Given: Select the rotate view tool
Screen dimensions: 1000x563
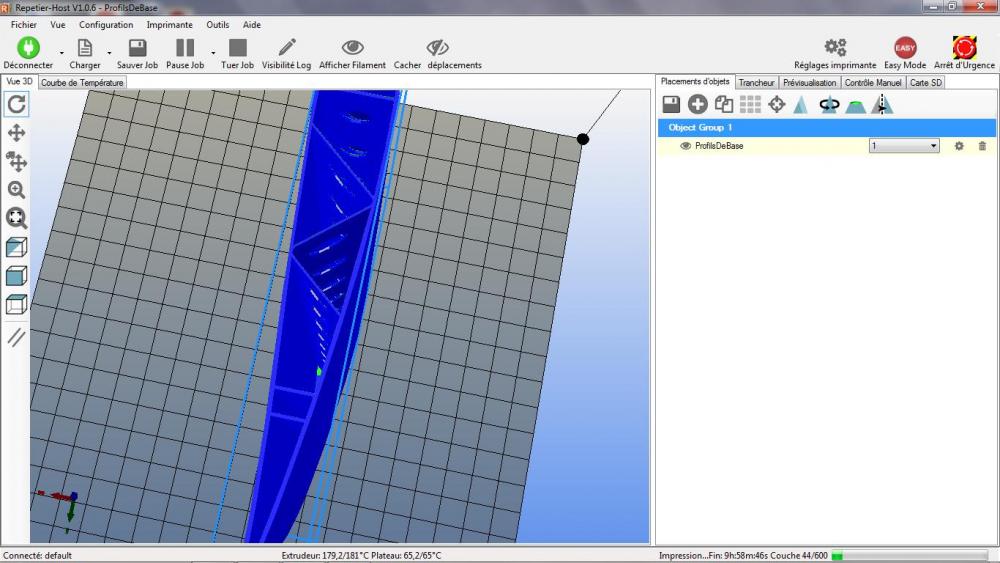Looking at the screenshot, I should 16,104.
